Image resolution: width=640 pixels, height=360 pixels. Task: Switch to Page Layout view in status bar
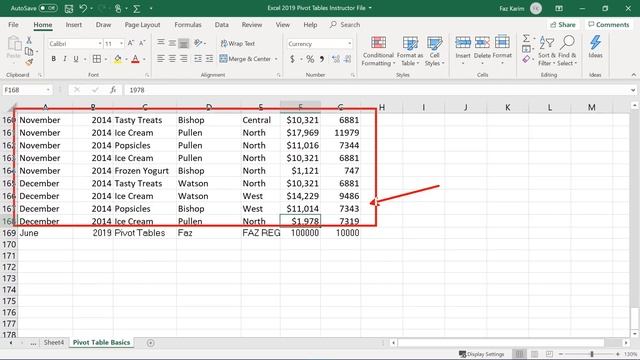[534, 354]
